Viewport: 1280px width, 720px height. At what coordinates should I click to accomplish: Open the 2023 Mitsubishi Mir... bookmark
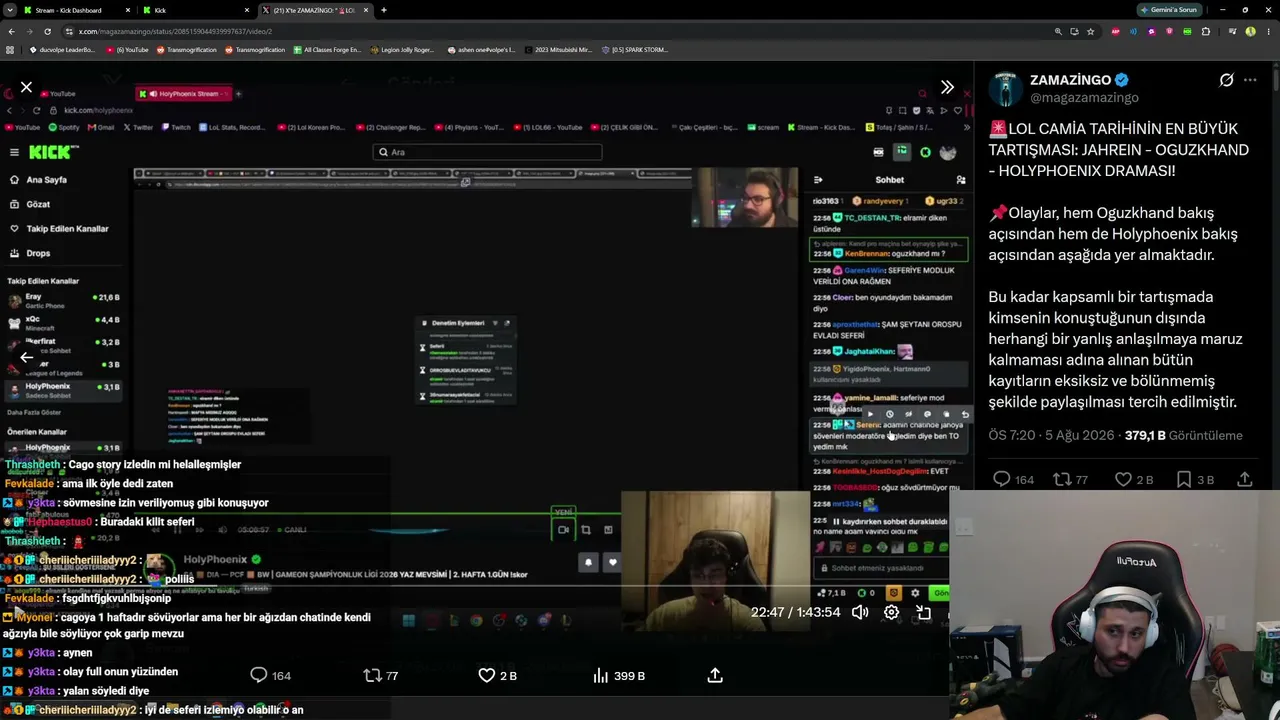[x=558, y=50]
